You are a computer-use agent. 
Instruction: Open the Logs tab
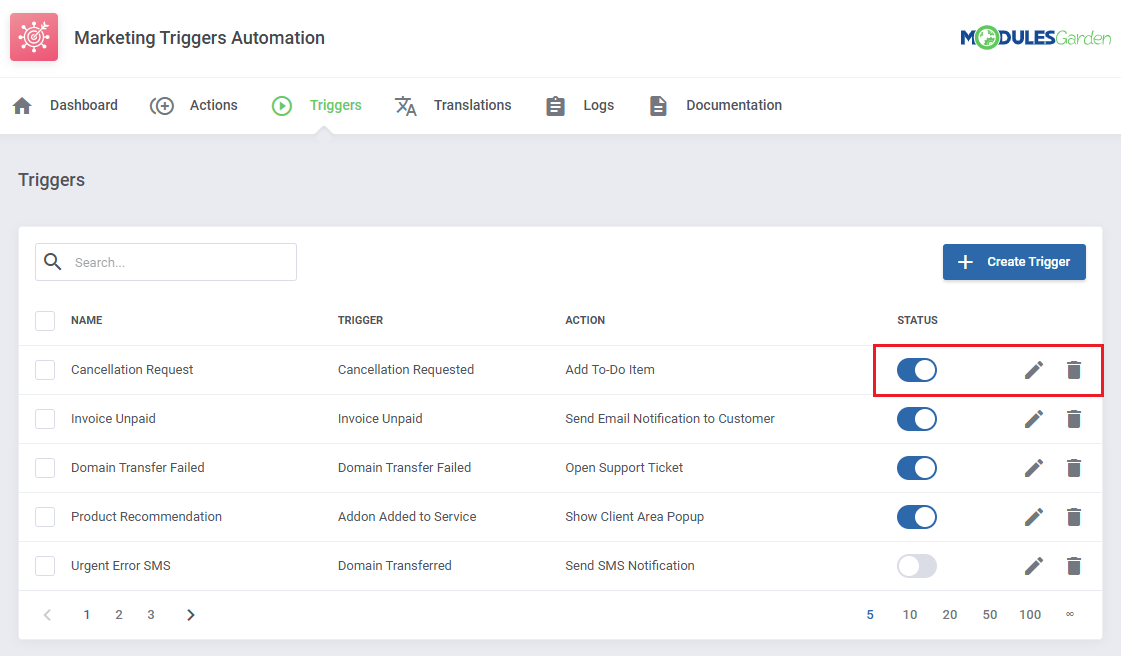click(598, 105)
